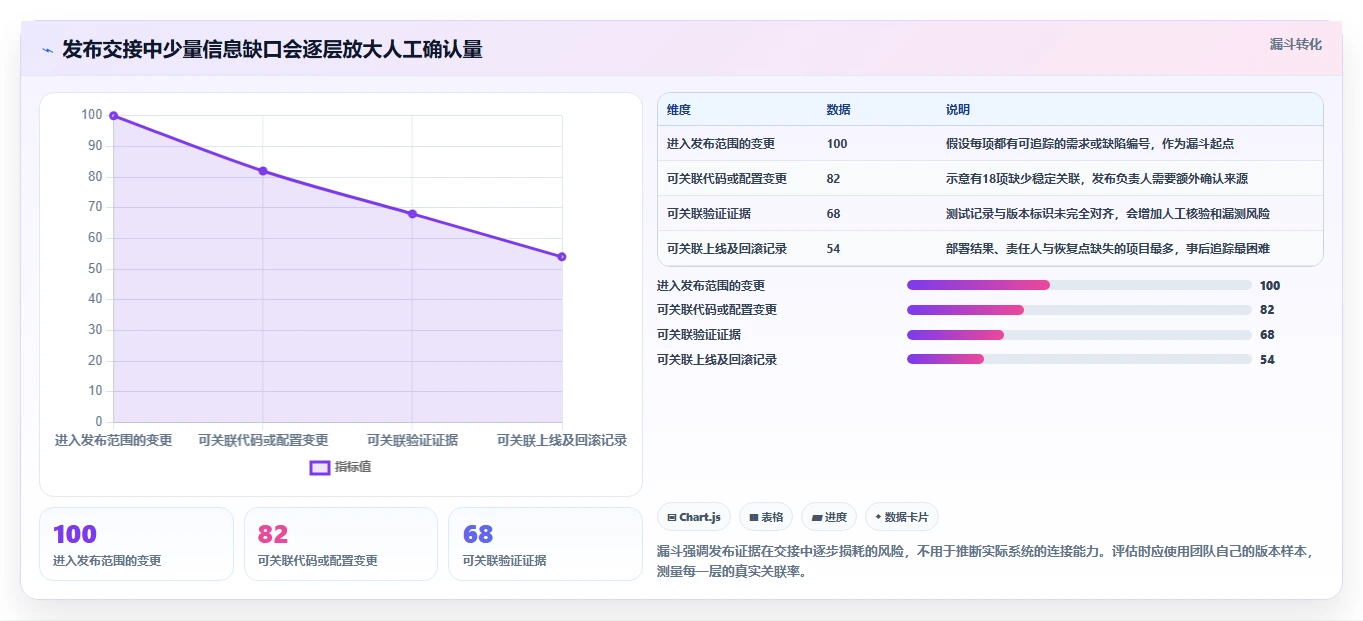Open the stat card showing 68
The width and height of the screenshot is (1363, 621).
[546, 544]
